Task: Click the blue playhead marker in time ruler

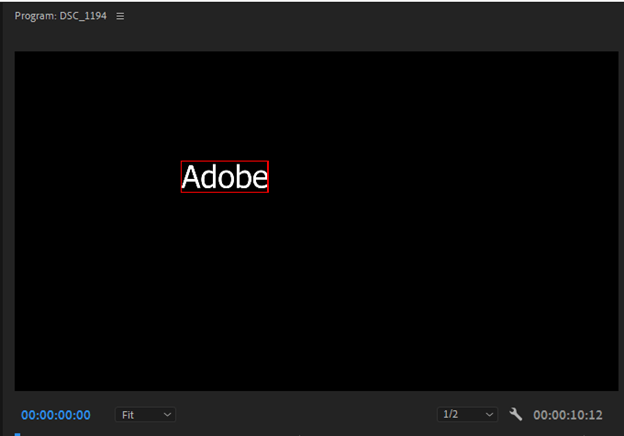Action: click(18, 434)
